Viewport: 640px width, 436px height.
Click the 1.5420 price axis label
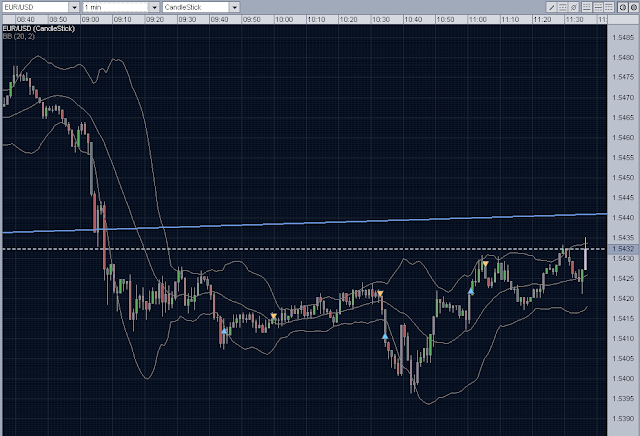(623, 298)
